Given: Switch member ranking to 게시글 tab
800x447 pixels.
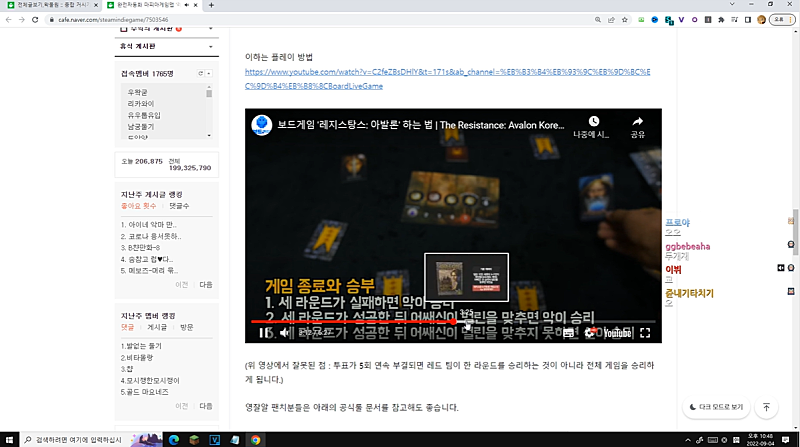Looking at the screenshot, I should click(x=157, y=327).
